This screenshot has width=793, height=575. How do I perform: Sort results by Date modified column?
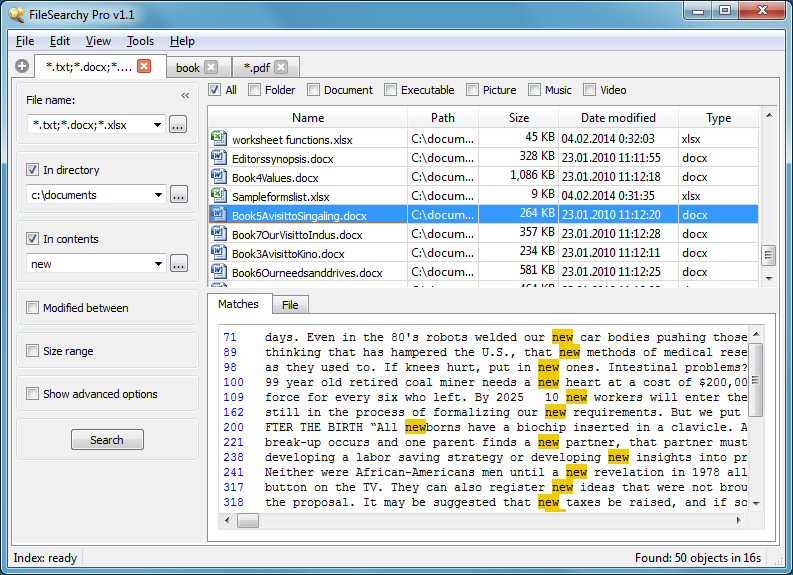coord(618,118)
